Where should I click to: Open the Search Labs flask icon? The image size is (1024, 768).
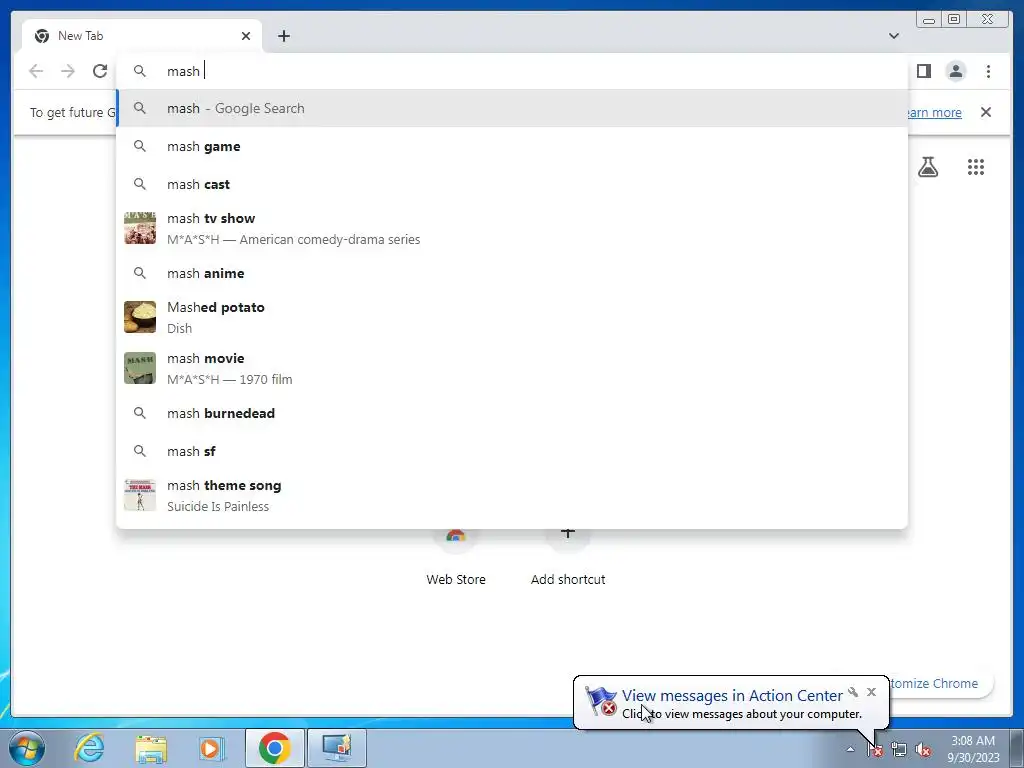(x=927, y=167)
